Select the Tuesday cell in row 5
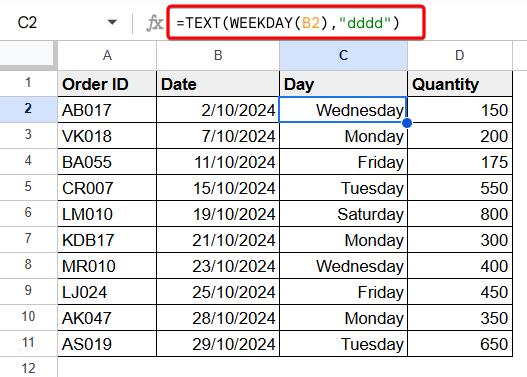The height and width of the screenshot is (377, 527). (343, 188)
